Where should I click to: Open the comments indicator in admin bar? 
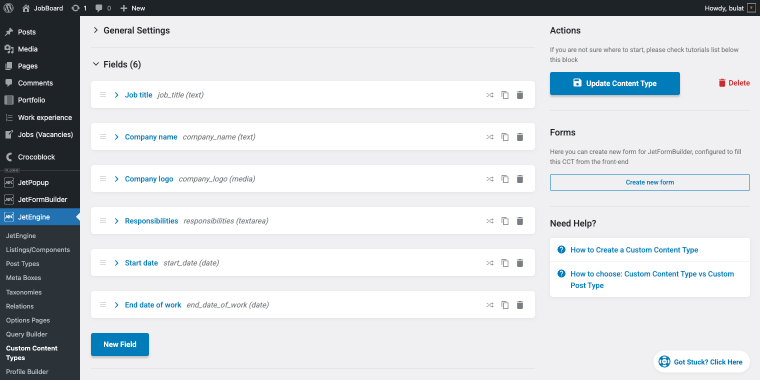tap(103, 8)
